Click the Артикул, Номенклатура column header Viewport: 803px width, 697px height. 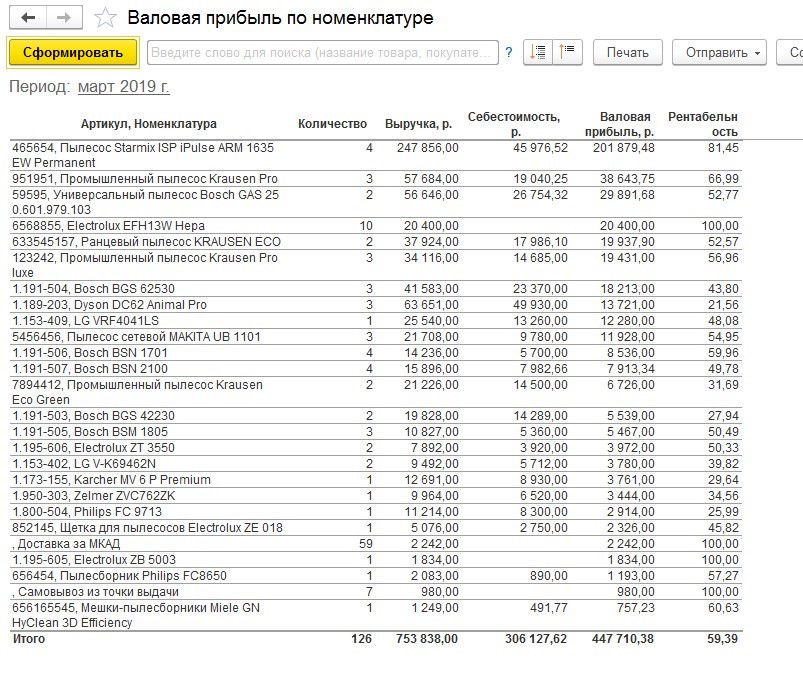coord(148,124)
